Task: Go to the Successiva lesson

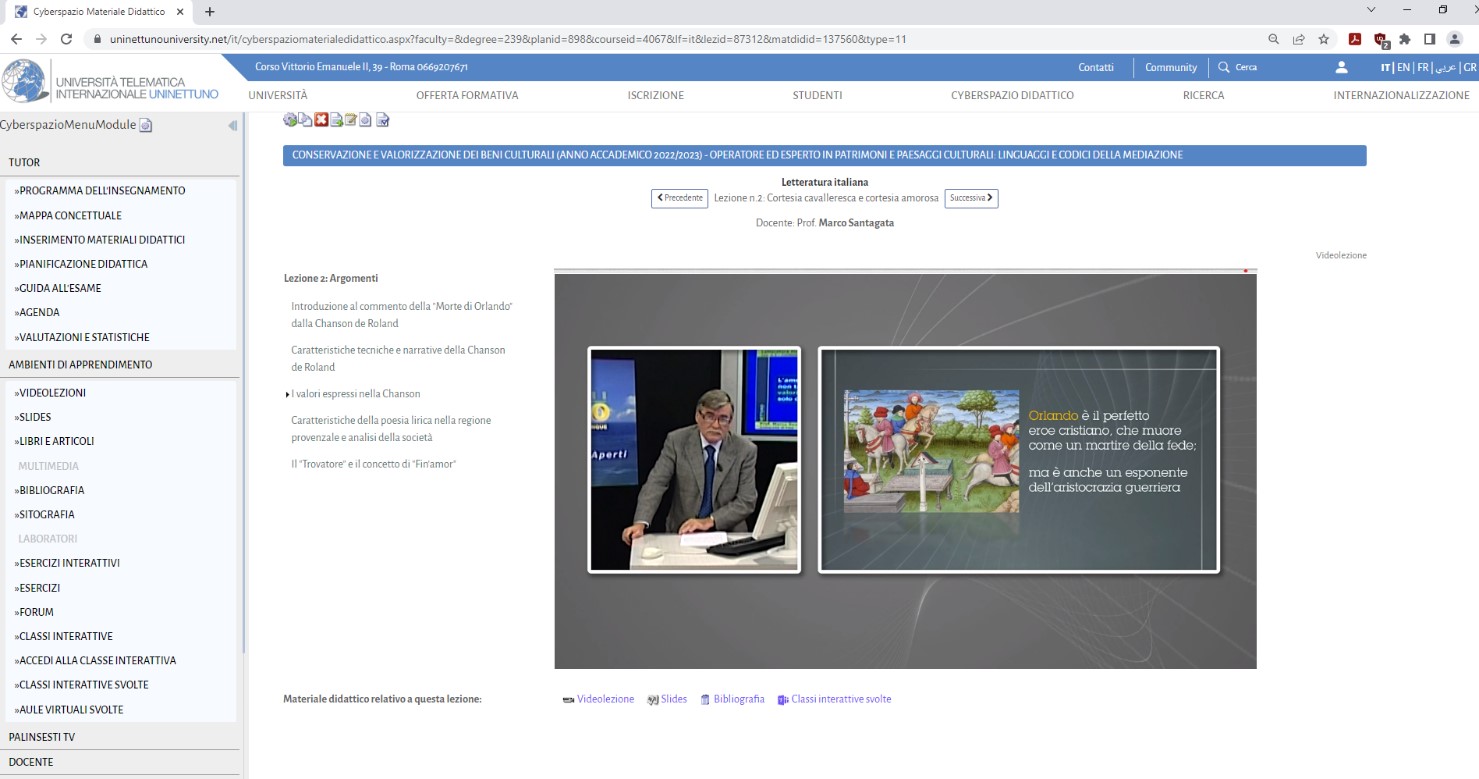Action: pos(971,198)
